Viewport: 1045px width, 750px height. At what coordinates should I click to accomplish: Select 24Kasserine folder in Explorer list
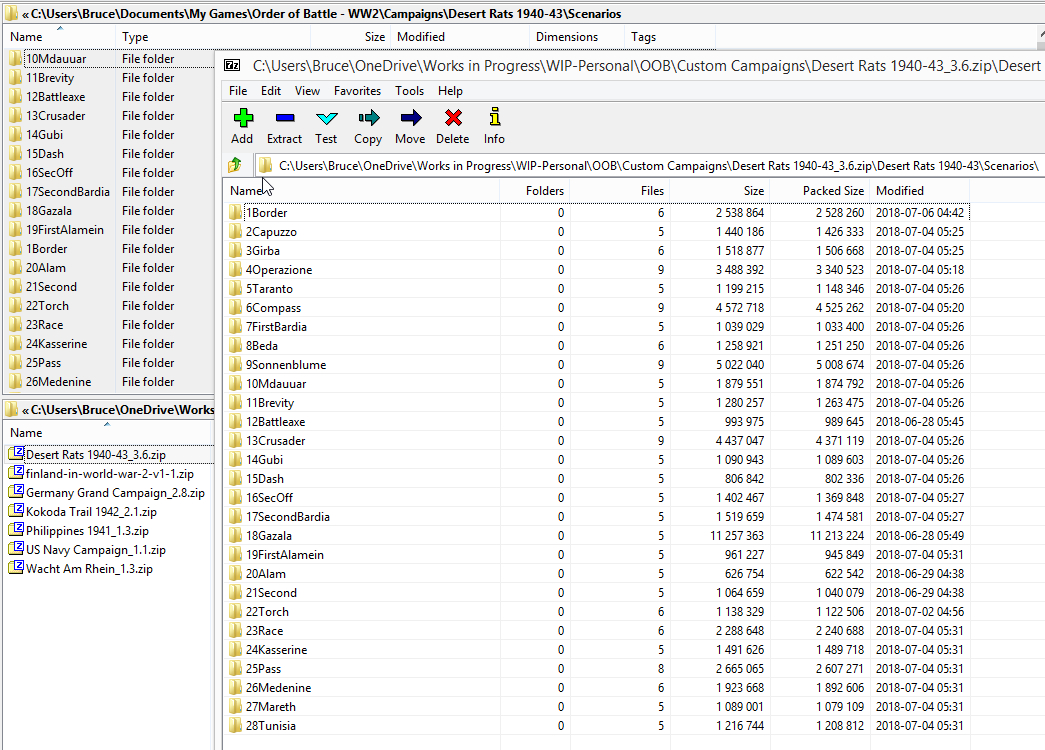pos(56,344)
